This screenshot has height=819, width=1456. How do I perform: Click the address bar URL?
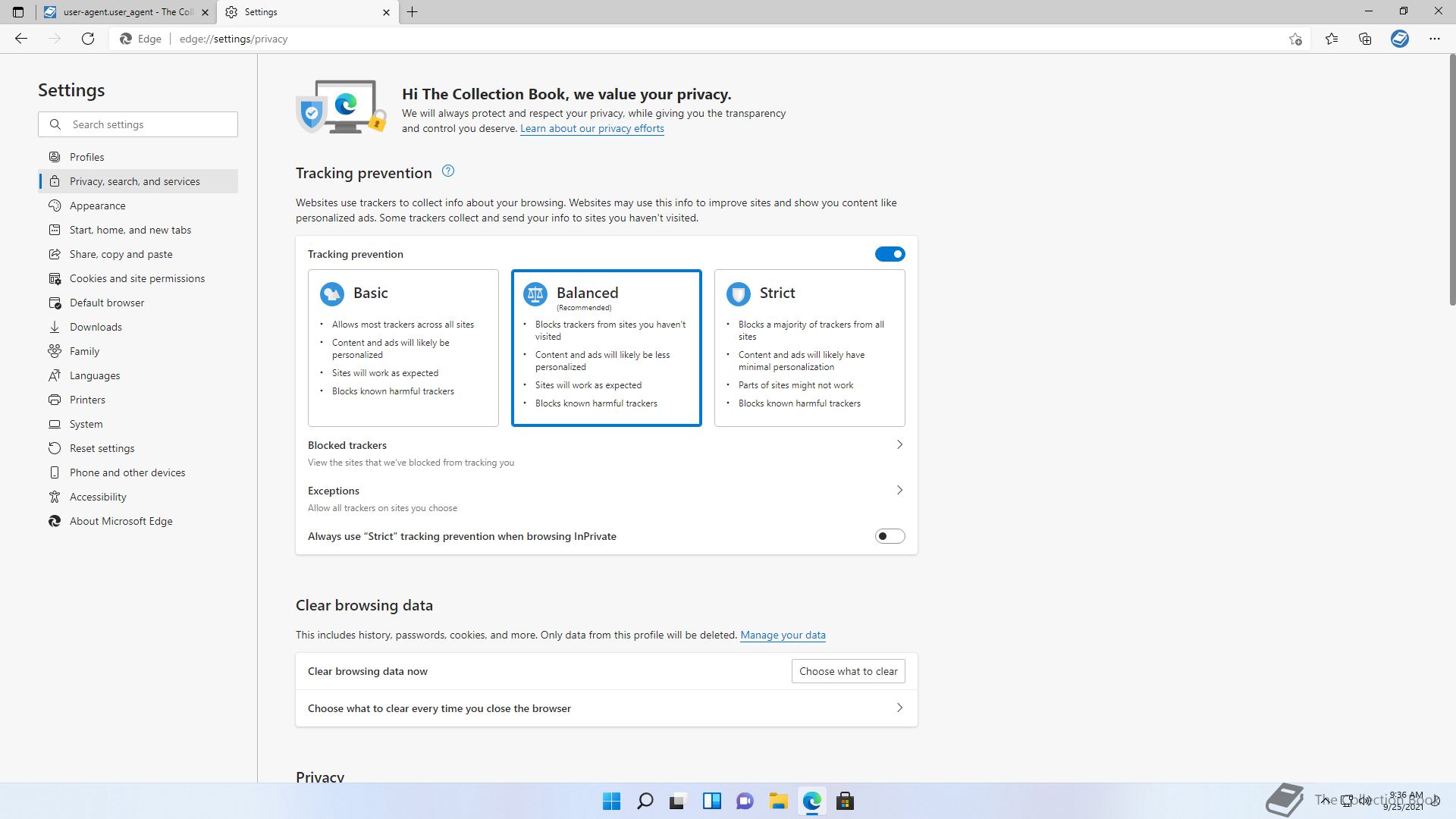tap(234, 39)
